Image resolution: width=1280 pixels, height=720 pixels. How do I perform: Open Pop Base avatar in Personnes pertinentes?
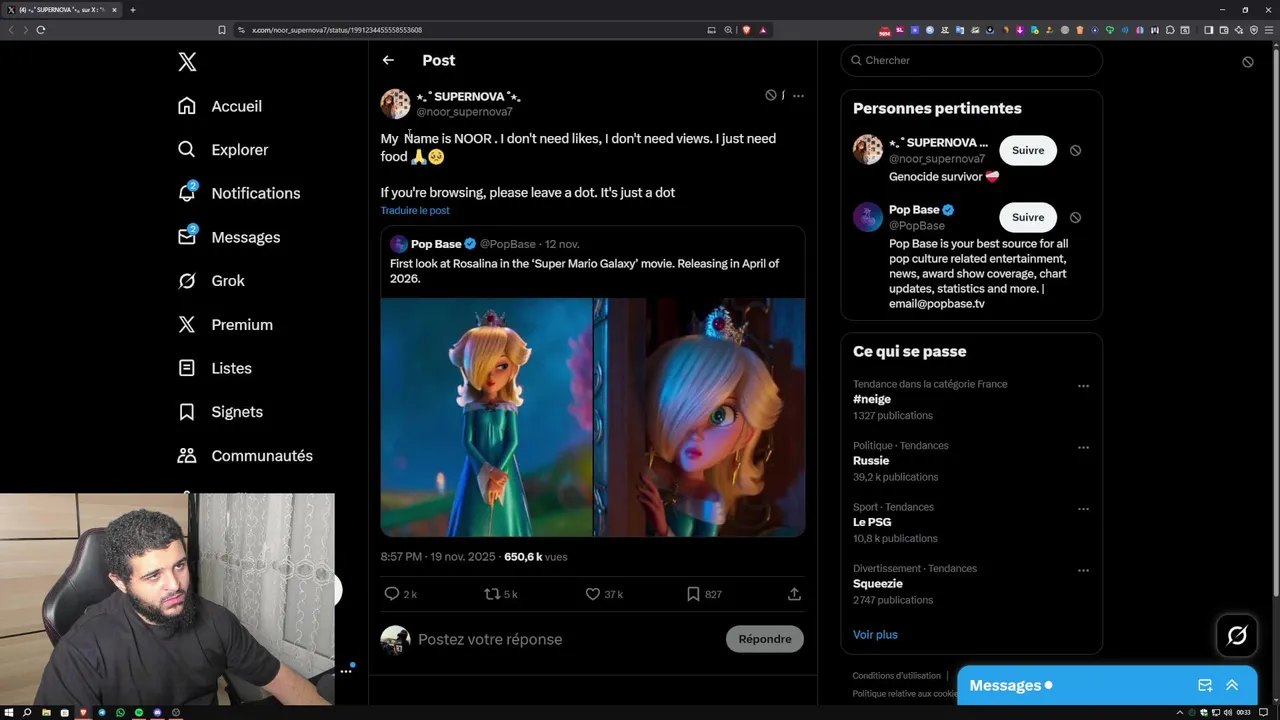(x=868, y=217)
